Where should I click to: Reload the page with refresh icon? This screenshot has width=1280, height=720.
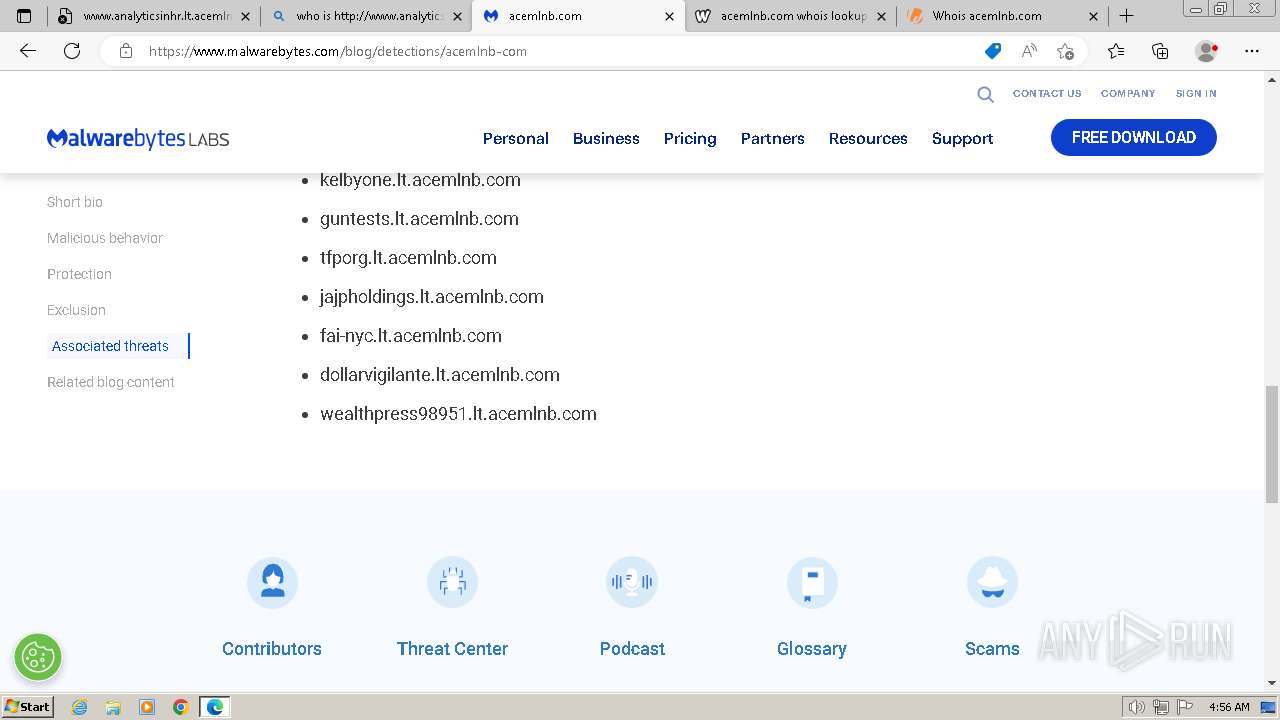(72, 51)
